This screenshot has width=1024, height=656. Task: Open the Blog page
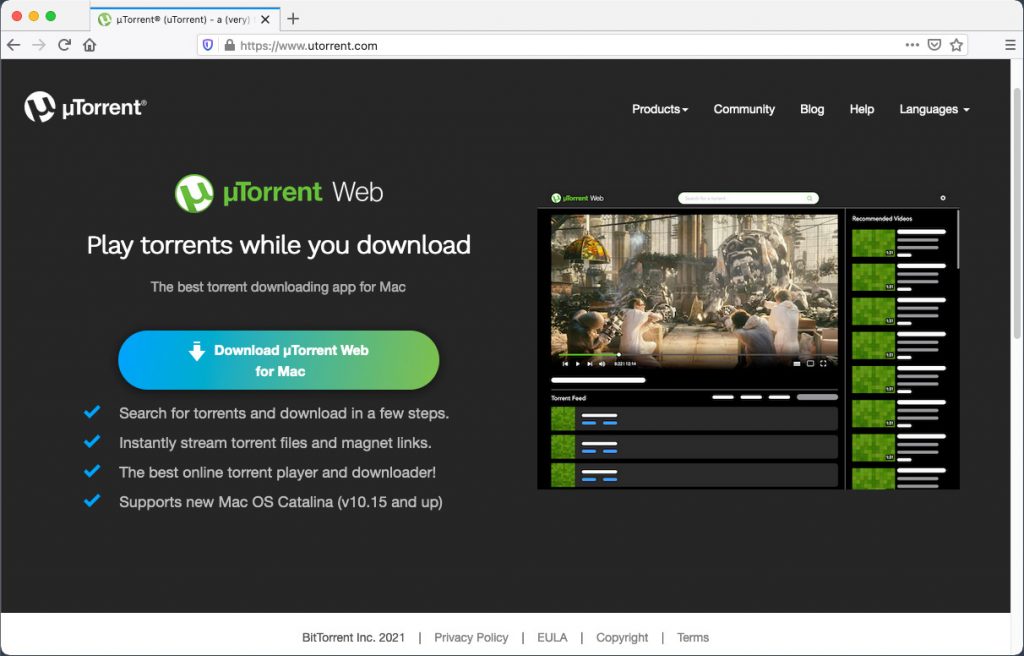click(x=812, y=109)
